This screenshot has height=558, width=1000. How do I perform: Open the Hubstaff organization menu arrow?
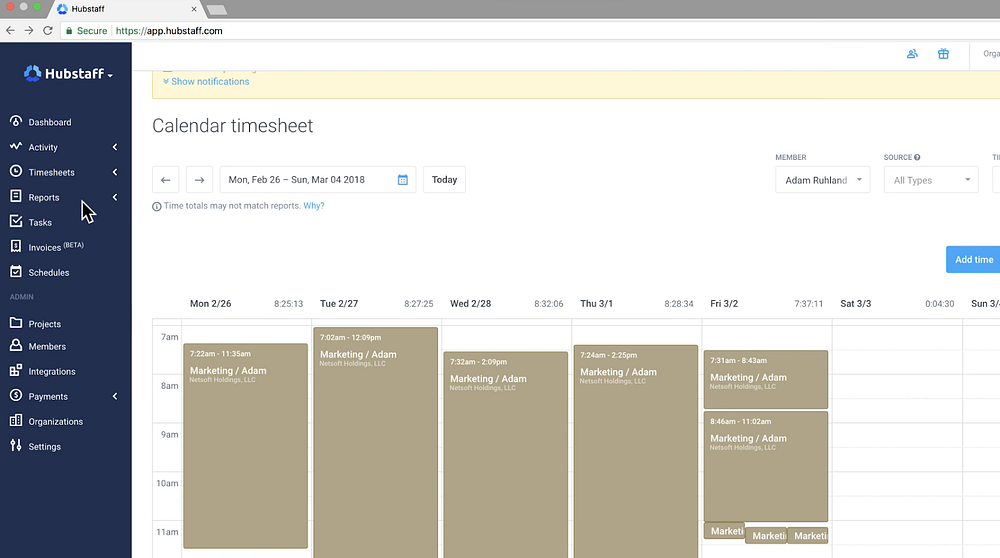pos(110,75)
